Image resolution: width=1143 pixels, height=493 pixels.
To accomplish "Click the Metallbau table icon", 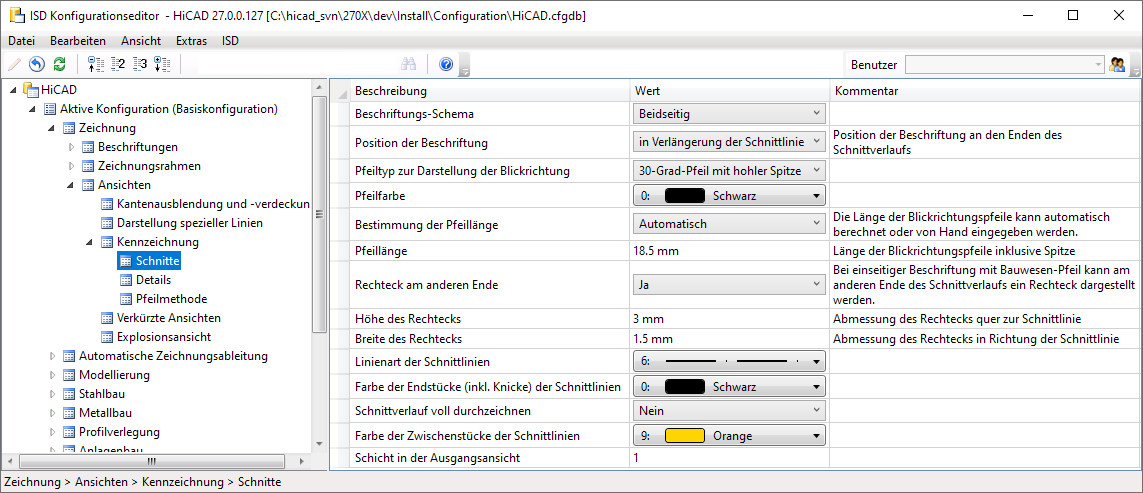I will 69,414.
